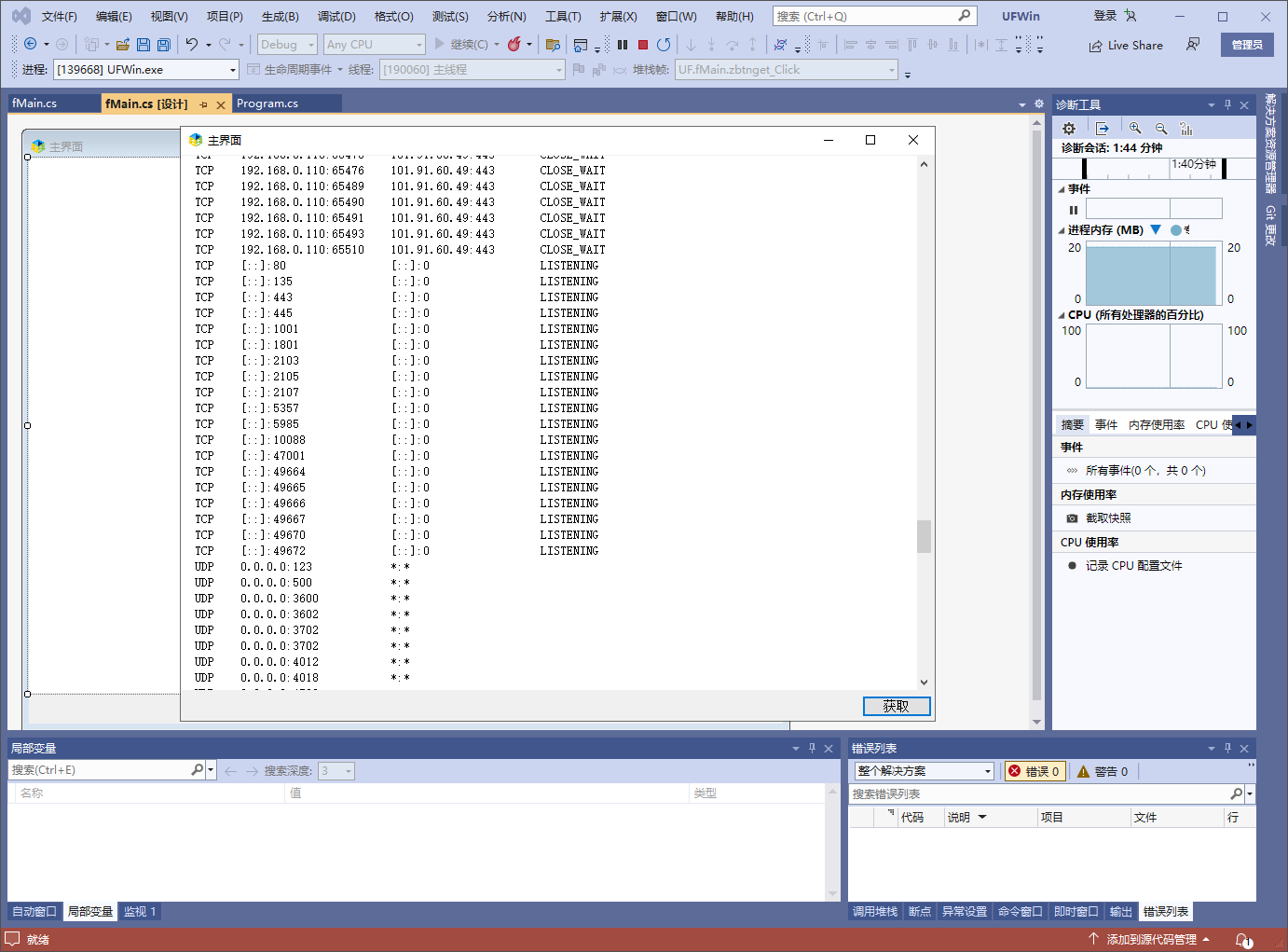Open the Debug configuration dropdown
The image size is (1288, 952).
click(287, 45)
